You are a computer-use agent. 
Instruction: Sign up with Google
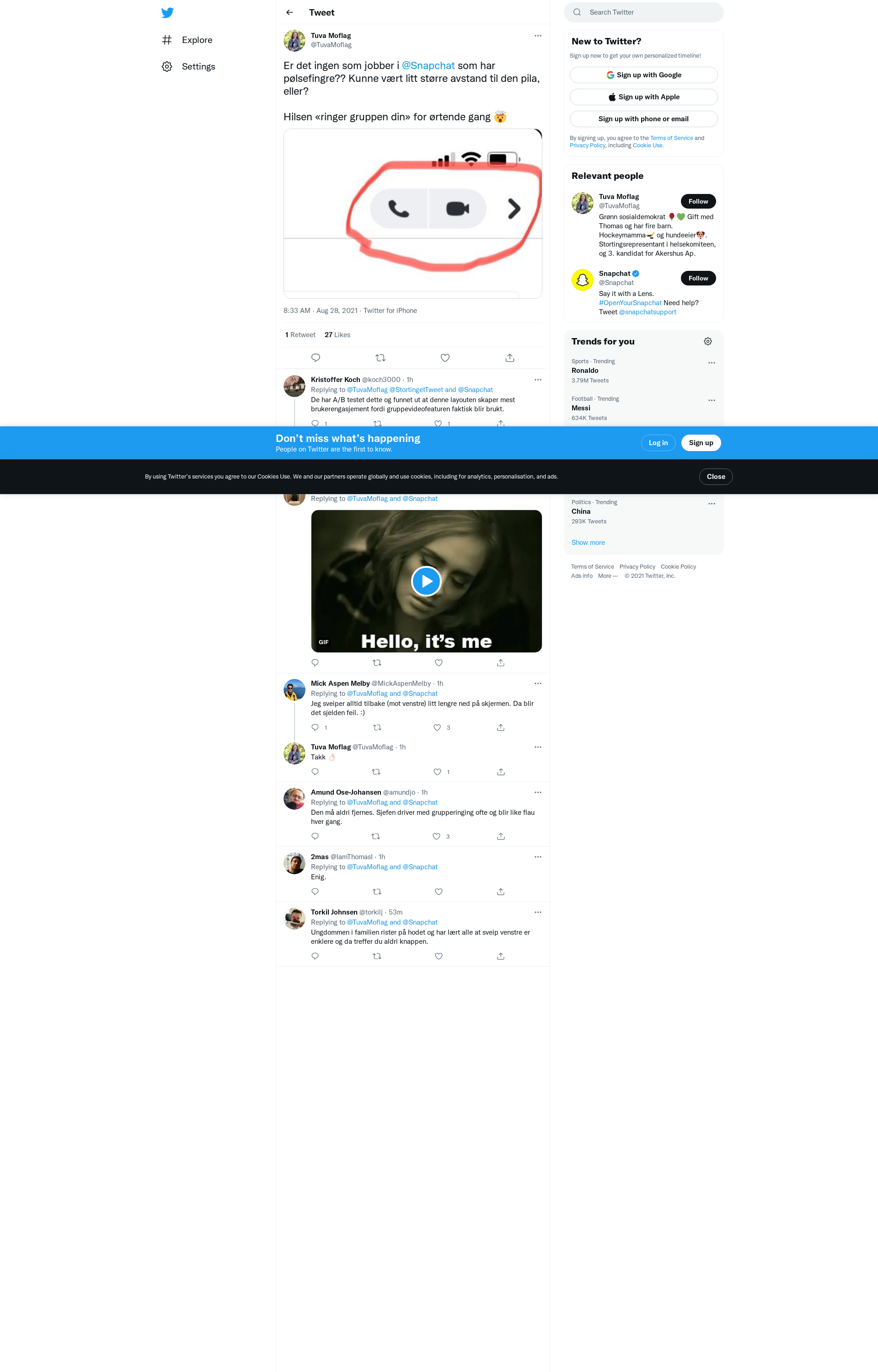[x=644, y=75]
